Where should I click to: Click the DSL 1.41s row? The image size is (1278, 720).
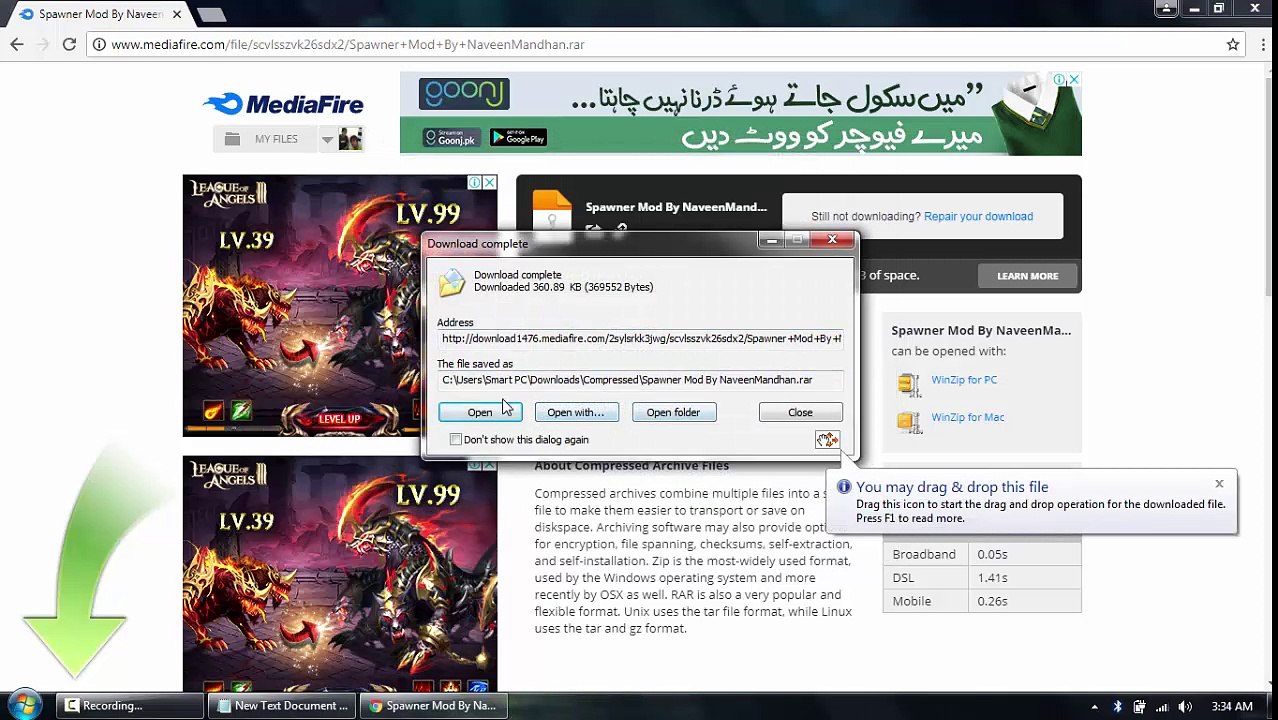pyautogui.click(x=982, y=578)
